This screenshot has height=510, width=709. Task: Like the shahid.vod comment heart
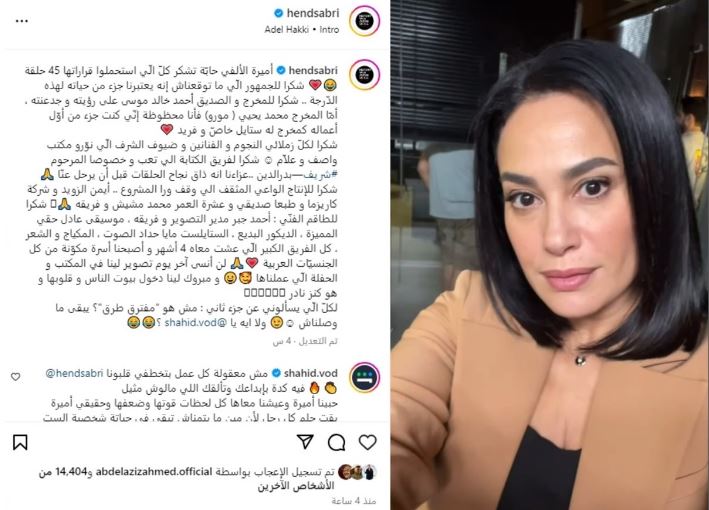[16, 376]
